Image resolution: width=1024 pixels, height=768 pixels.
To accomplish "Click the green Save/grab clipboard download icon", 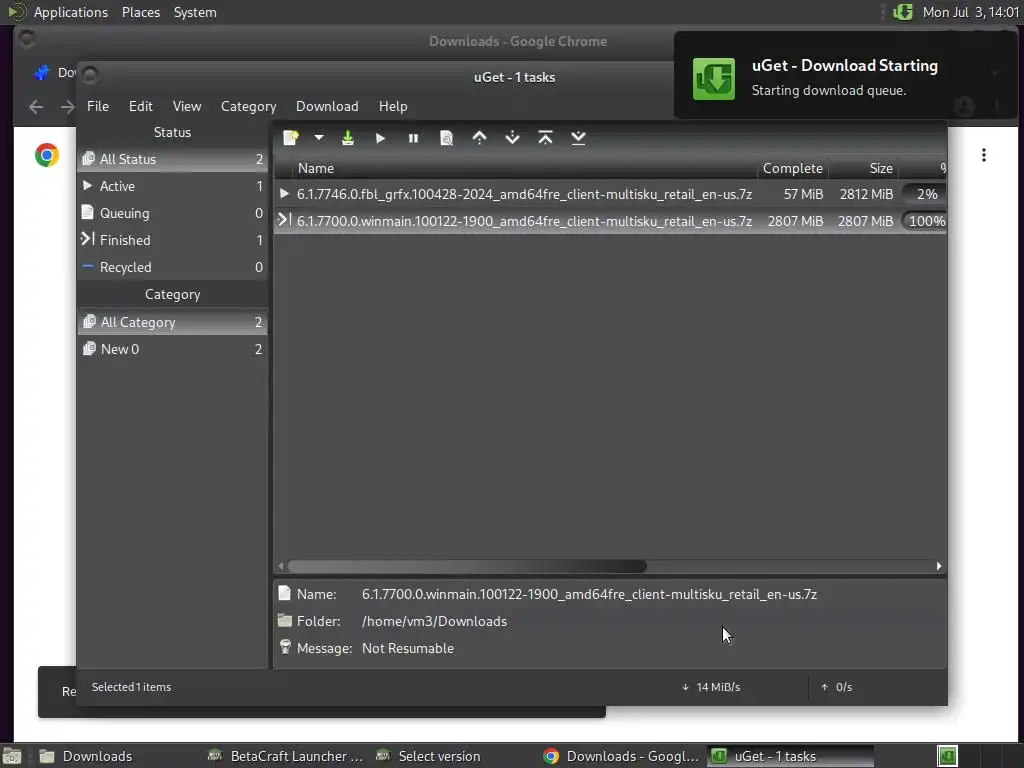I will [x=348, y=138].
